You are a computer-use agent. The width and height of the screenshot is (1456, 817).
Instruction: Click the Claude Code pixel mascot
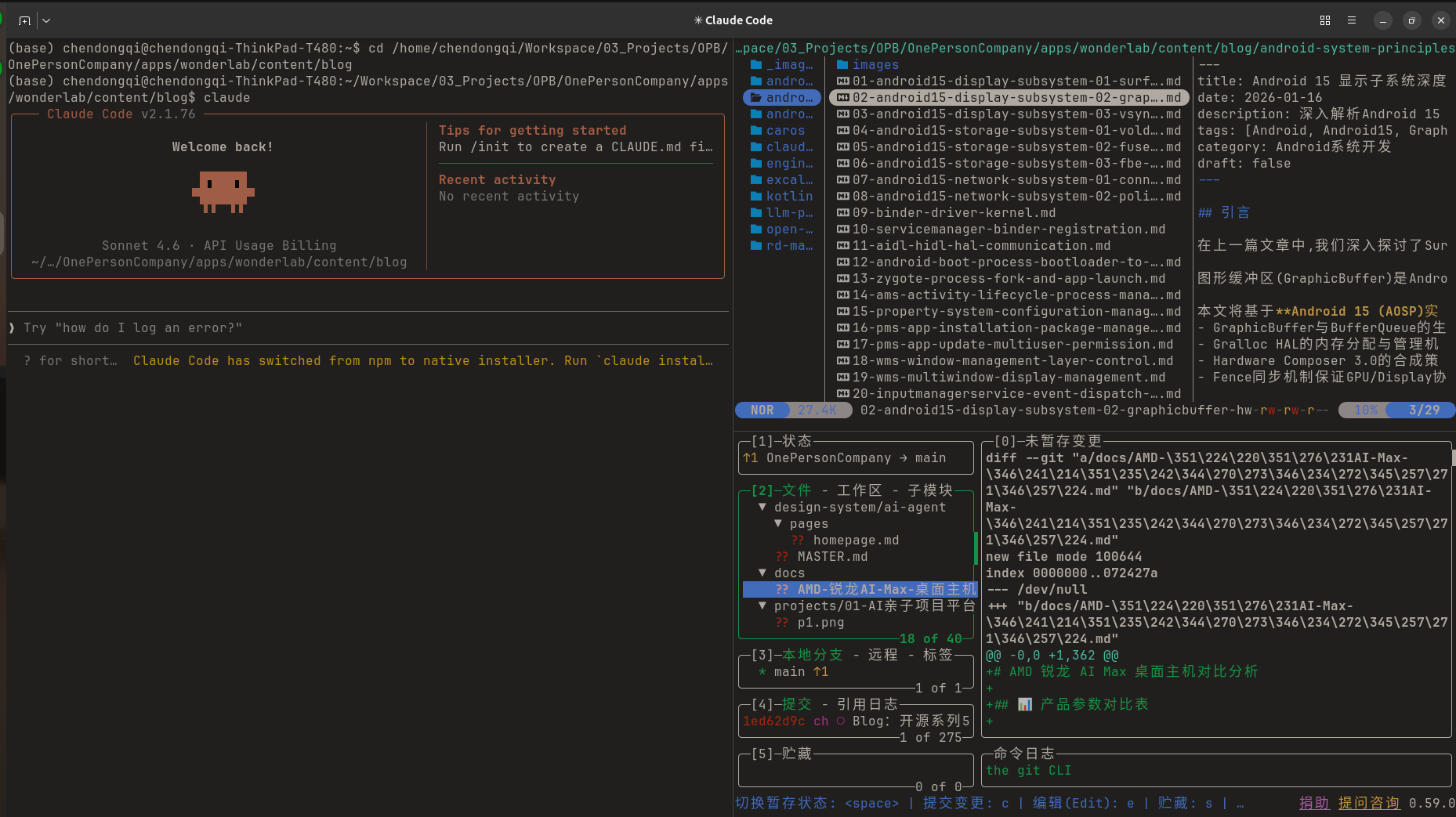223,193
